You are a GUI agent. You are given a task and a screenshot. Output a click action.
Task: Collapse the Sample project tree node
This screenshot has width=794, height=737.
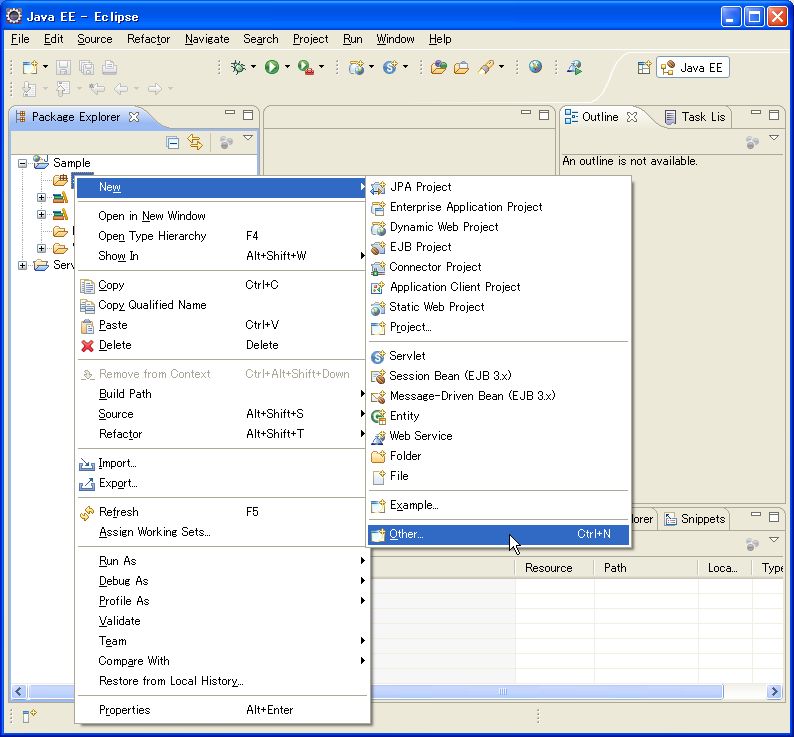coord(22,163)
